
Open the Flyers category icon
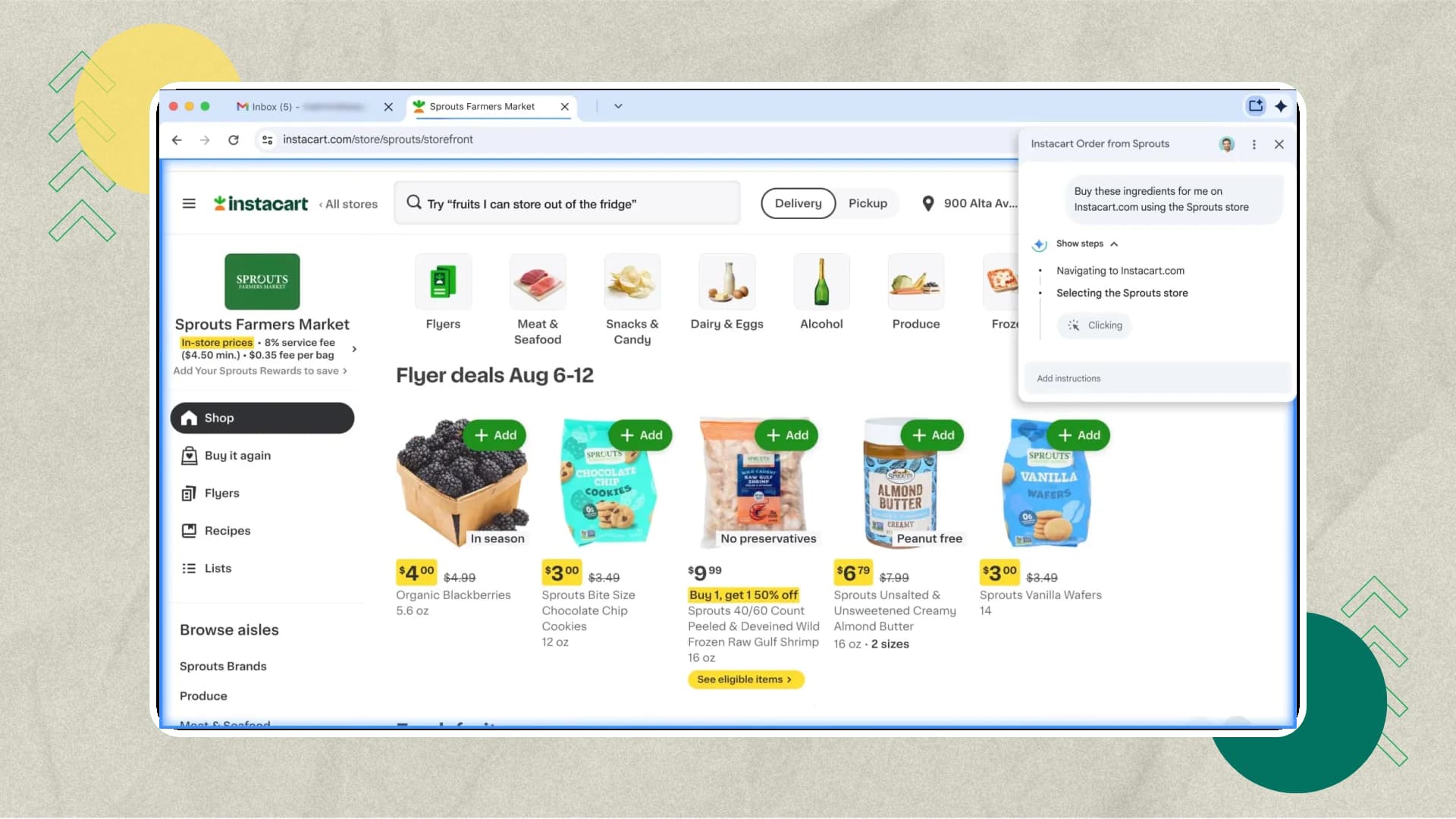(443, 281)
